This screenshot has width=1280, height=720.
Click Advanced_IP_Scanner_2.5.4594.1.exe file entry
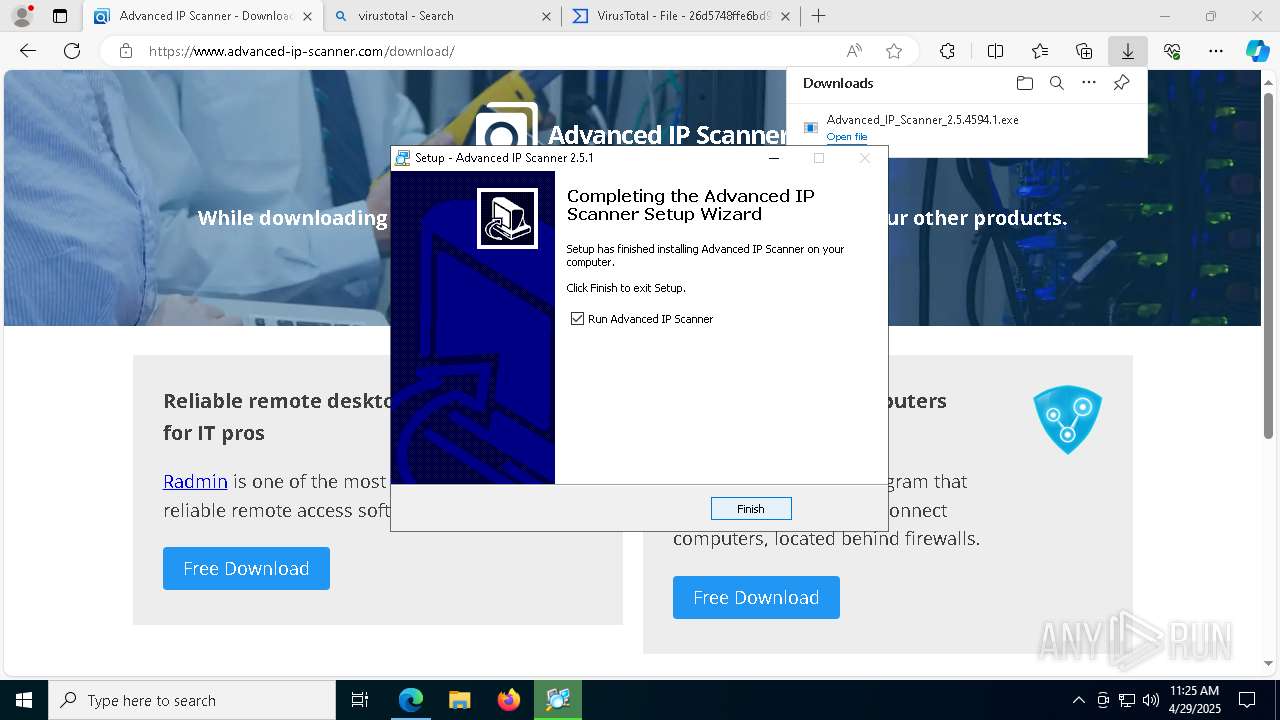[x=922, y=120]
